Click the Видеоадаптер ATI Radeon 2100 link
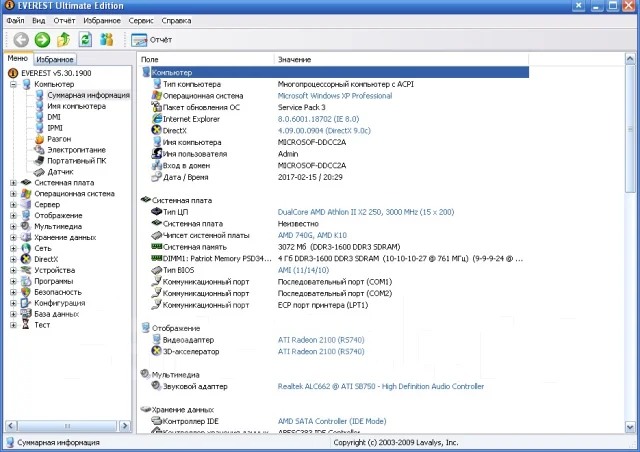640x452 pixels. (x=321, y=340)
